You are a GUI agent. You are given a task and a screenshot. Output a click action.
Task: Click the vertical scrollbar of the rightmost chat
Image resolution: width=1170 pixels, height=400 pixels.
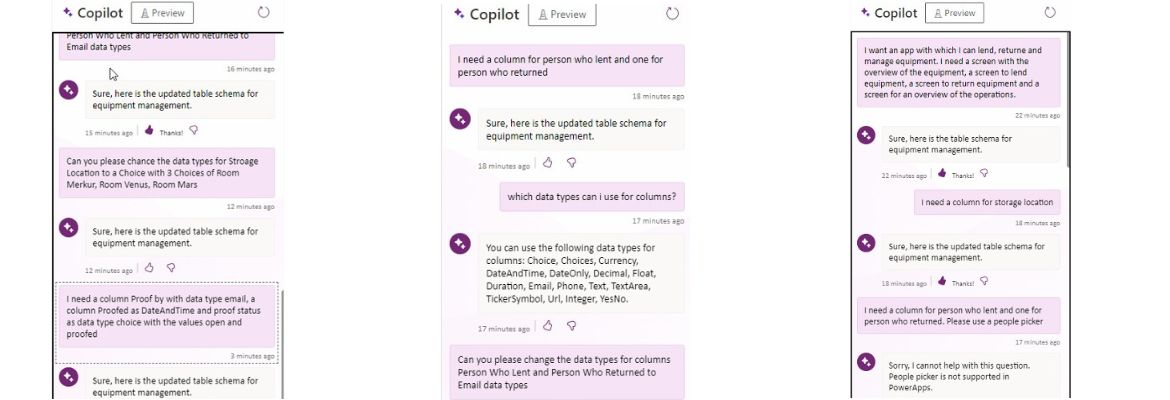(x=1069, y=100)
